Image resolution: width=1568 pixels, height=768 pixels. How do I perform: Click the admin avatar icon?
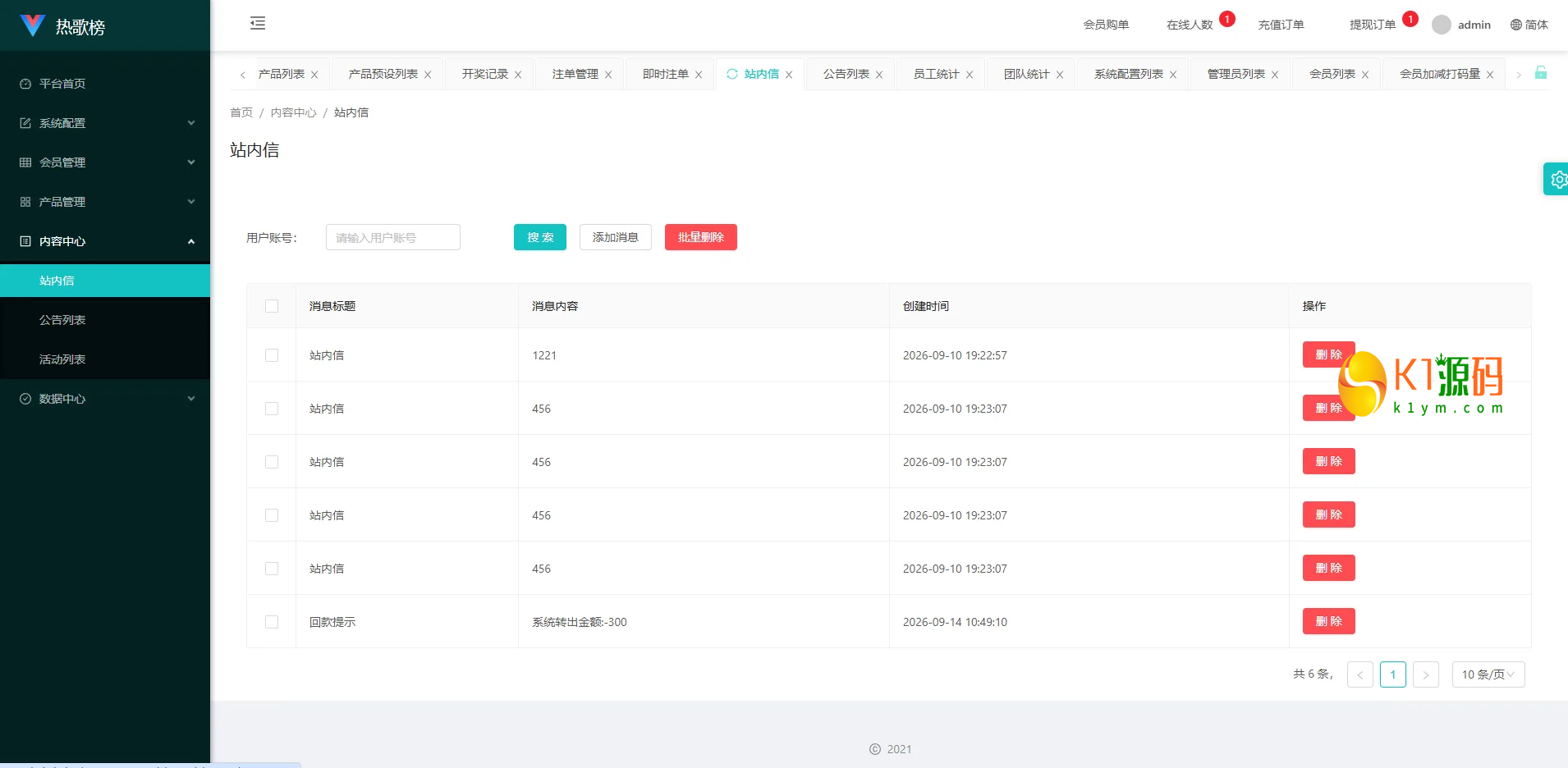pyautogui.click(x=1442, y=25)
